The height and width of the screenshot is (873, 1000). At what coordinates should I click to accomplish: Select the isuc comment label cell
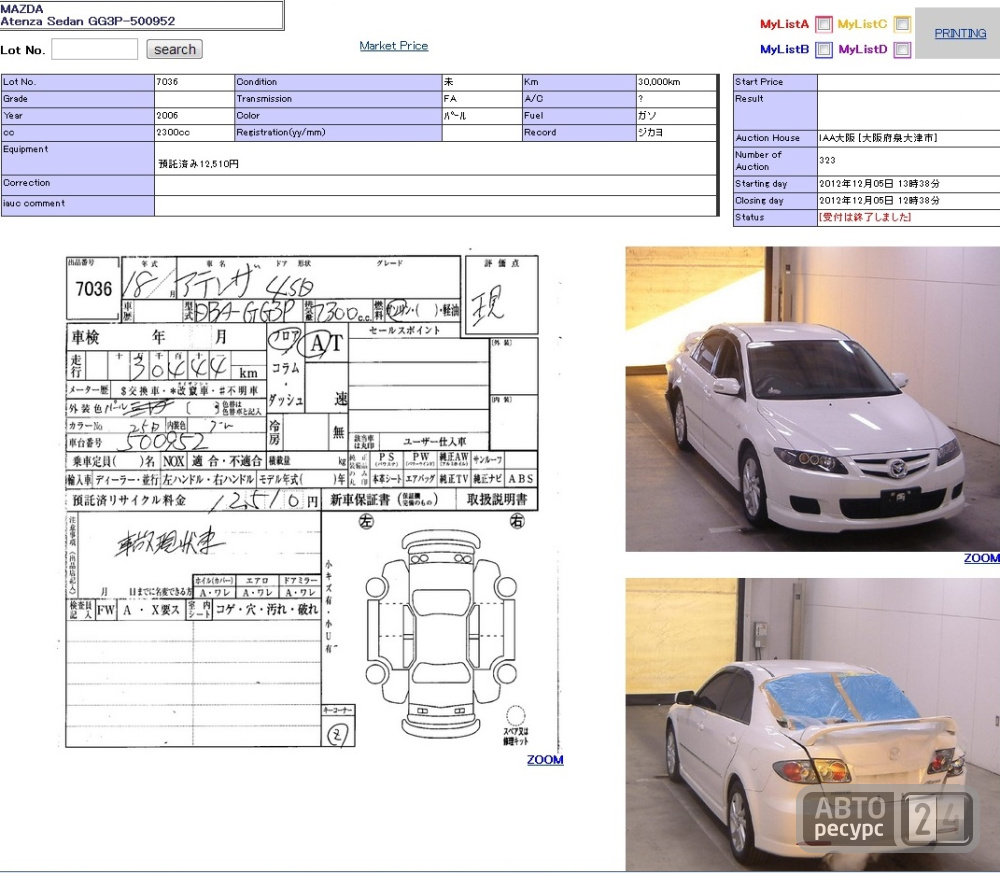77,205
